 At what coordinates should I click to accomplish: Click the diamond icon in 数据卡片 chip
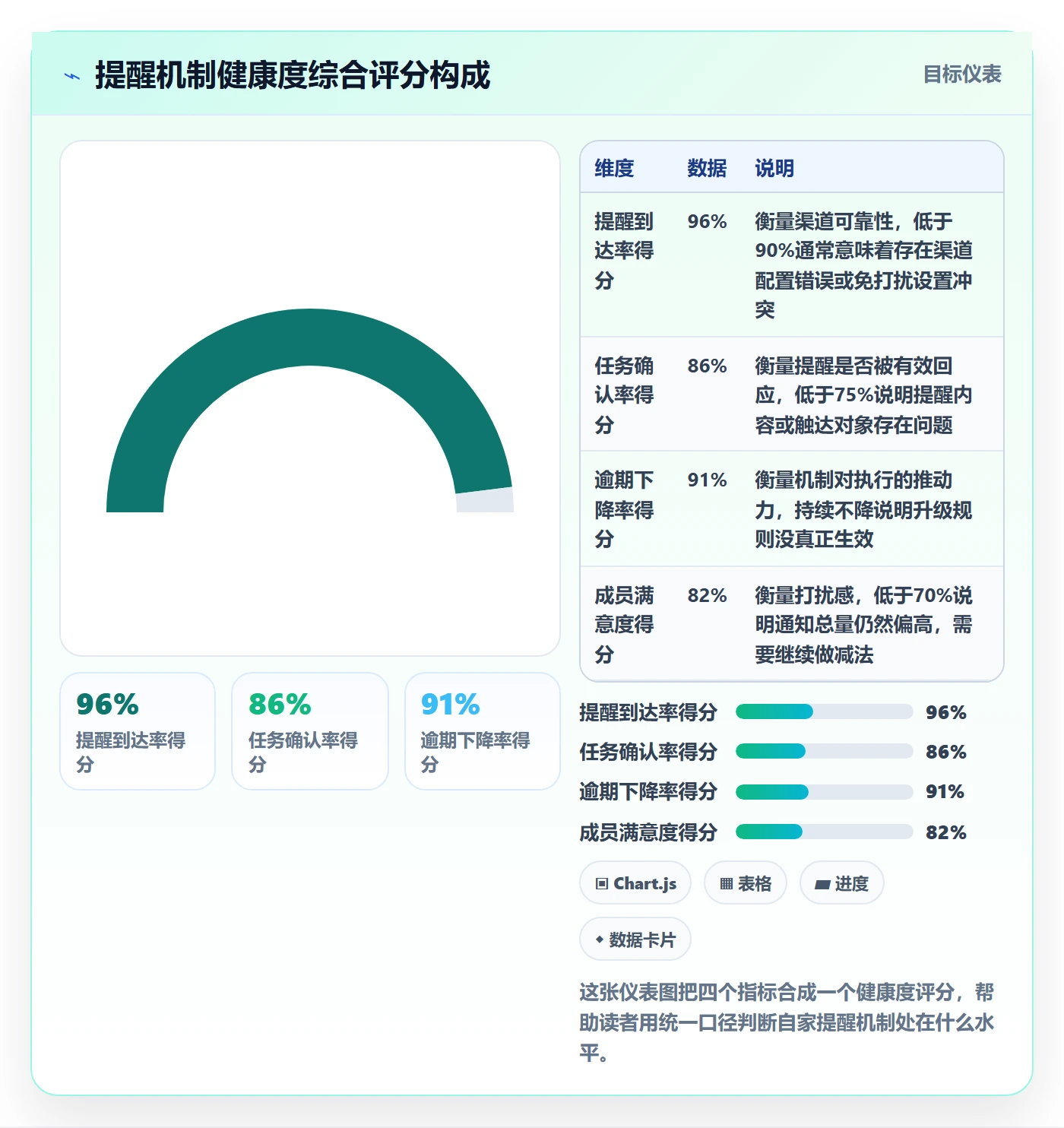pos(600,940)
